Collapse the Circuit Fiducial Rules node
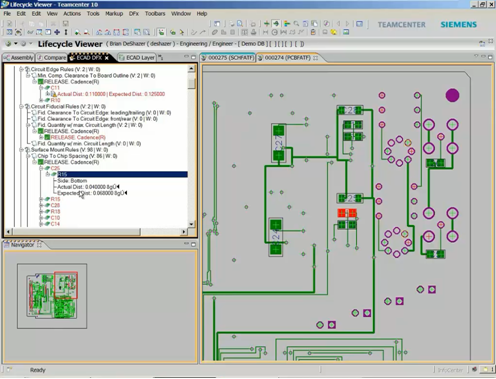This screenshot has width=496, height=379. [x=21, y=106]
